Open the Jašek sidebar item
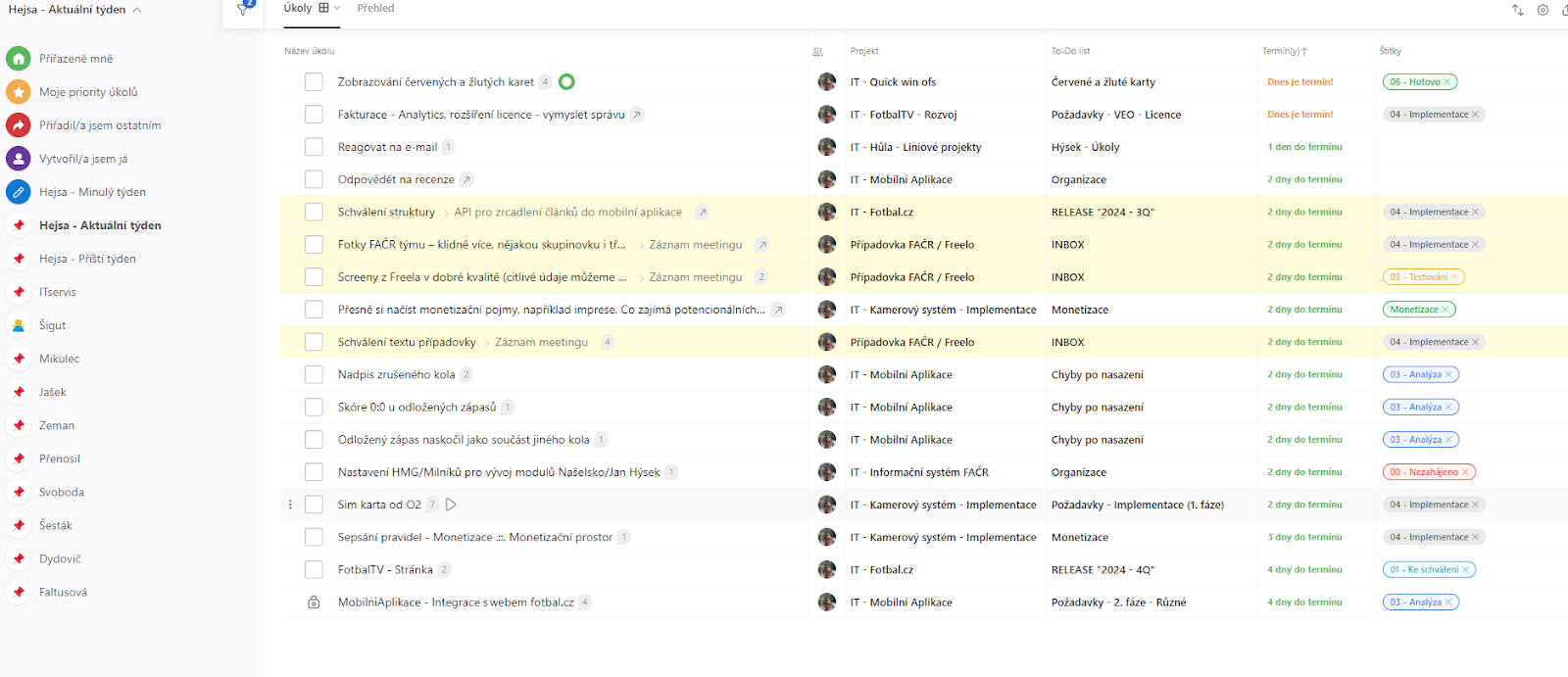 53,392
